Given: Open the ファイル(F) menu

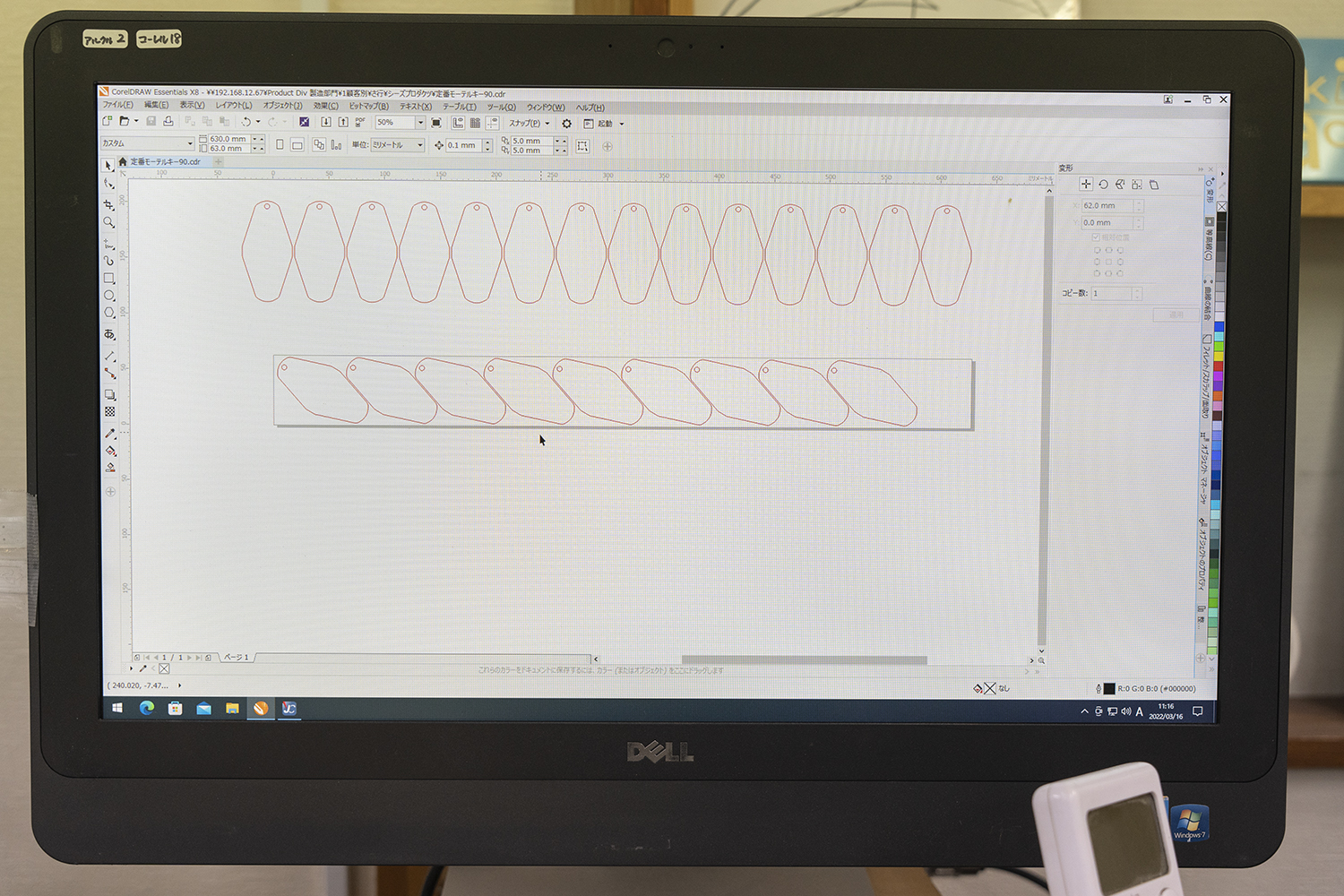Looking at the screenshot, I should (117, 106).
